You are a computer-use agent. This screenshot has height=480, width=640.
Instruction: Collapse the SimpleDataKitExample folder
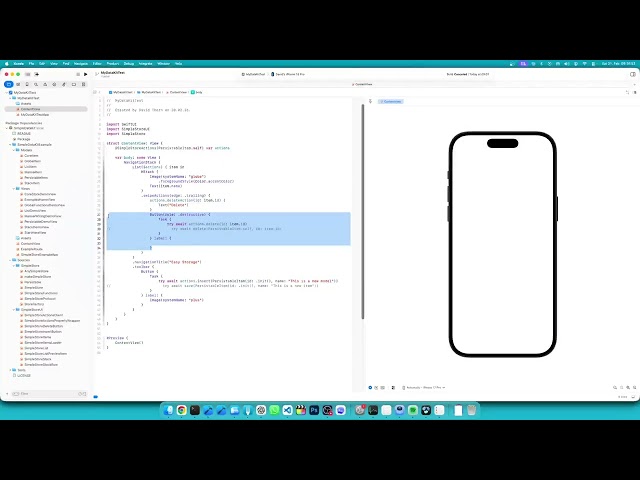click(x=10, y=144)
